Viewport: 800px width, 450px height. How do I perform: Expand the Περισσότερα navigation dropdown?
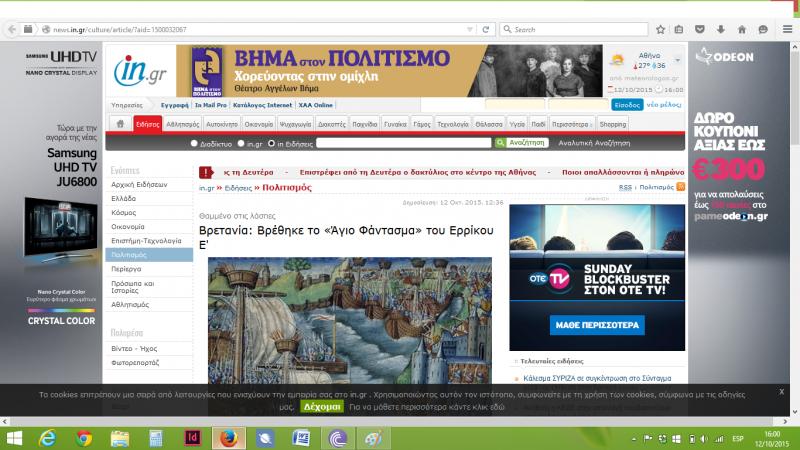pyautogui.click(x=572, y=124)
